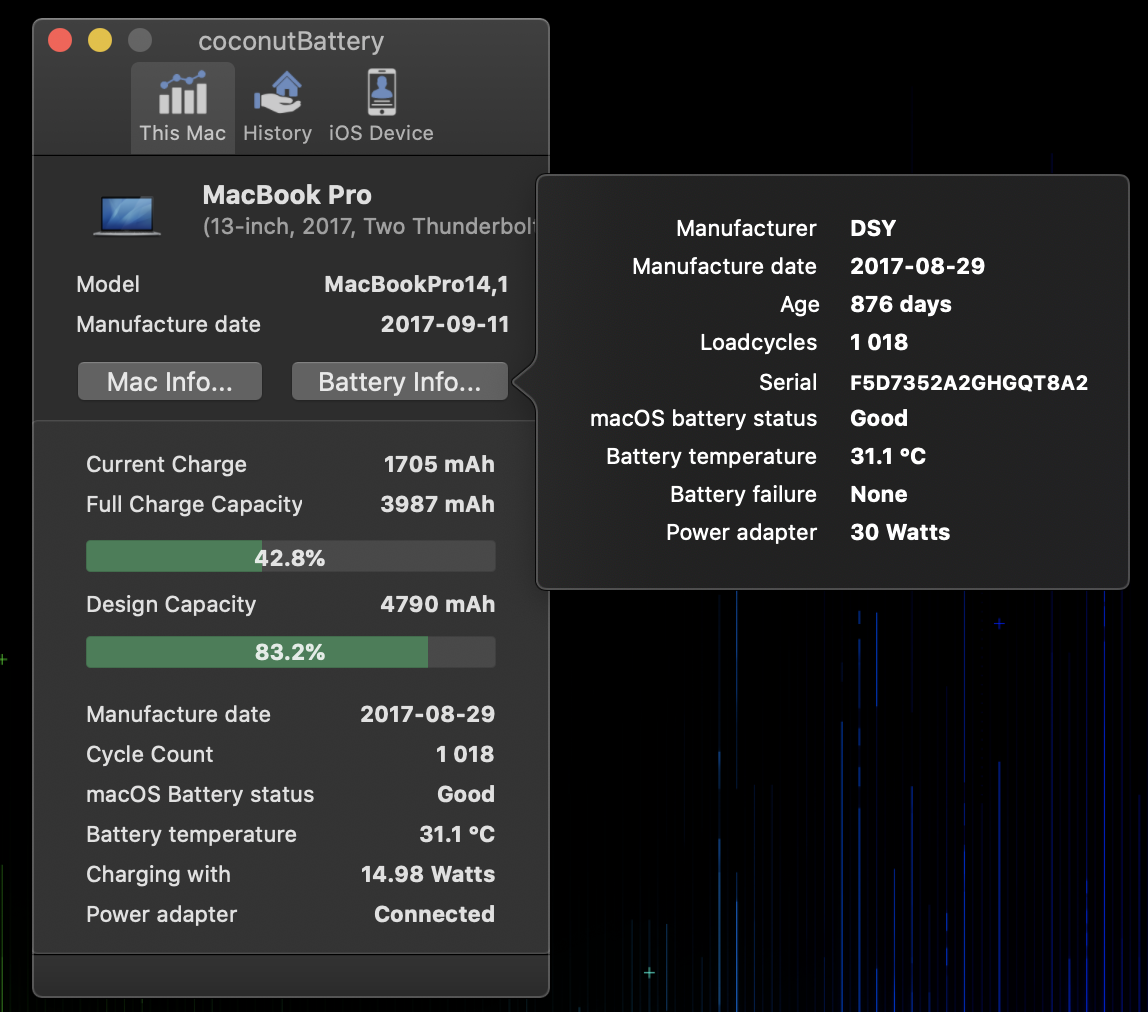
Task: Select the 2017-09-11 manufacture date value
Action: (445, 324)
